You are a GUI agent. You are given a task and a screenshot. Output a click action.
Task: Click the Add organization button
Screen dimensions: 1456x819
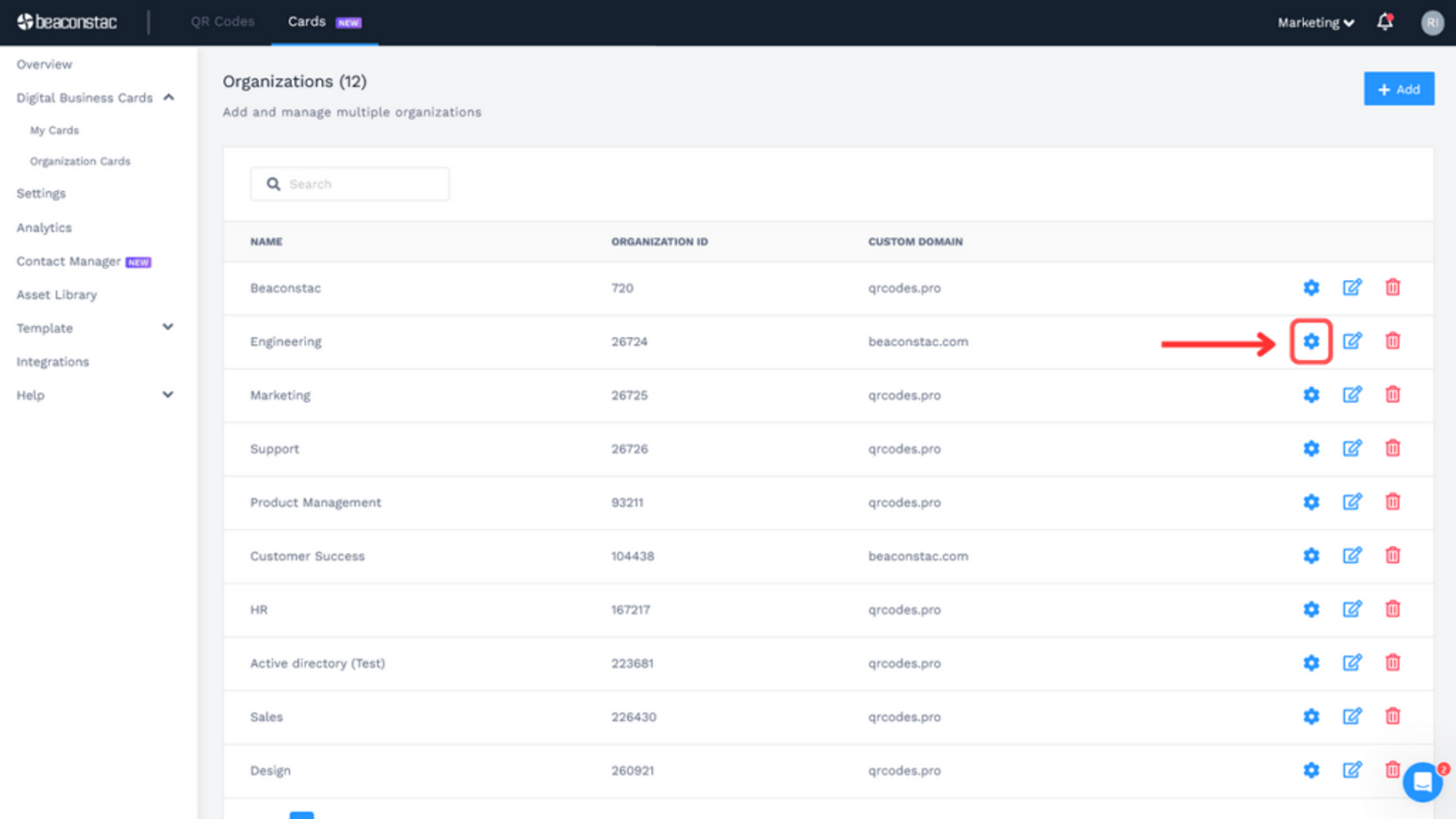1399,89
